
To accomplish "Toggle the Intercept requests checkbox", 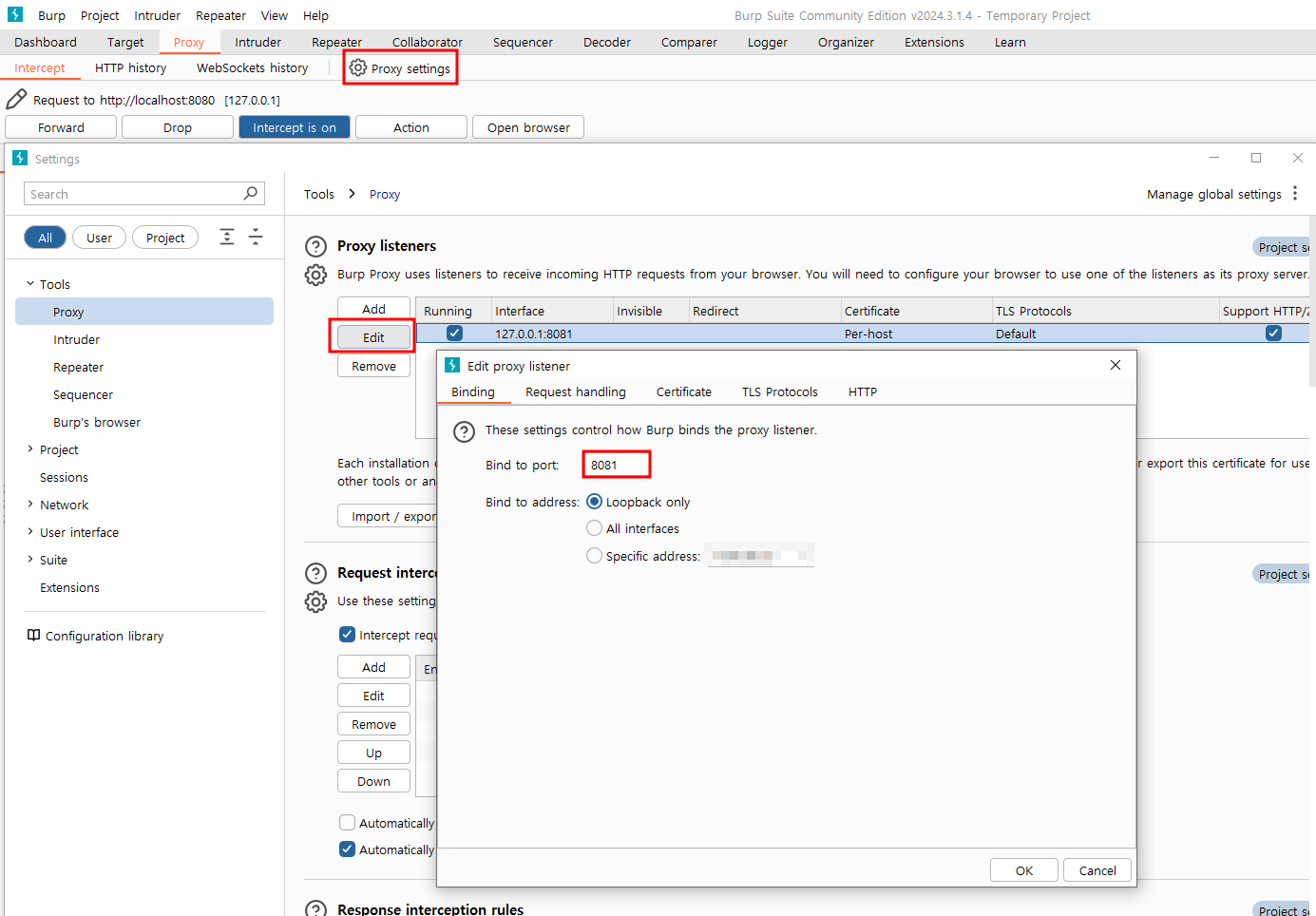I will click(x=348, y=634).
